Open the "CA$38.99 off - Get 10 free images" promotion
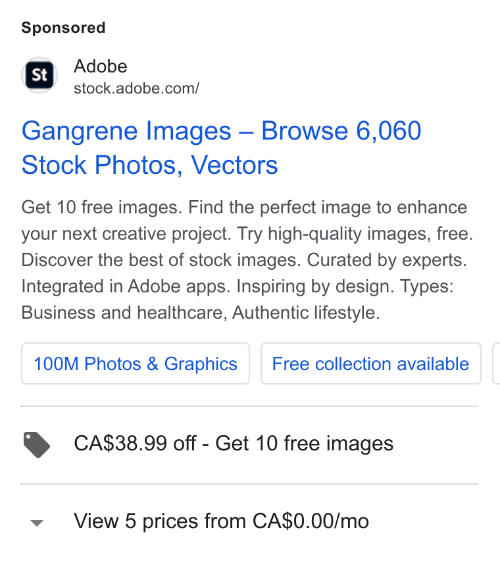Viewport: 500px width, 561px height. click(234, 444)
